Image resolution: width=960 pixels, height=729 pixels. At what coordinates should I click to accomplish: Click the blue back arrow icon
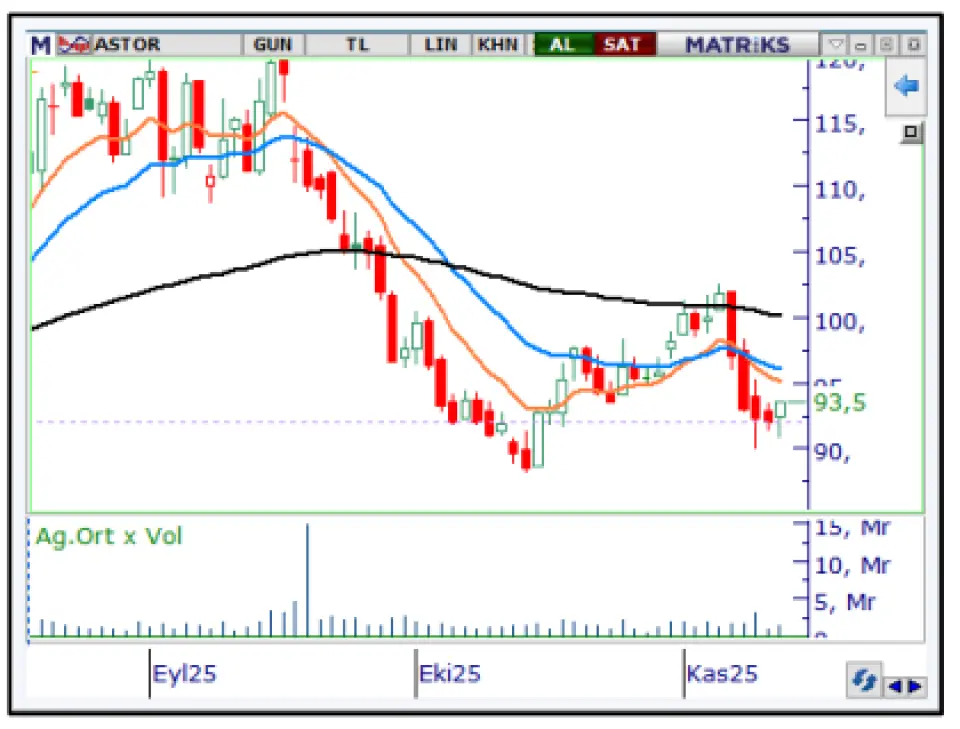[x=906, y=87]
